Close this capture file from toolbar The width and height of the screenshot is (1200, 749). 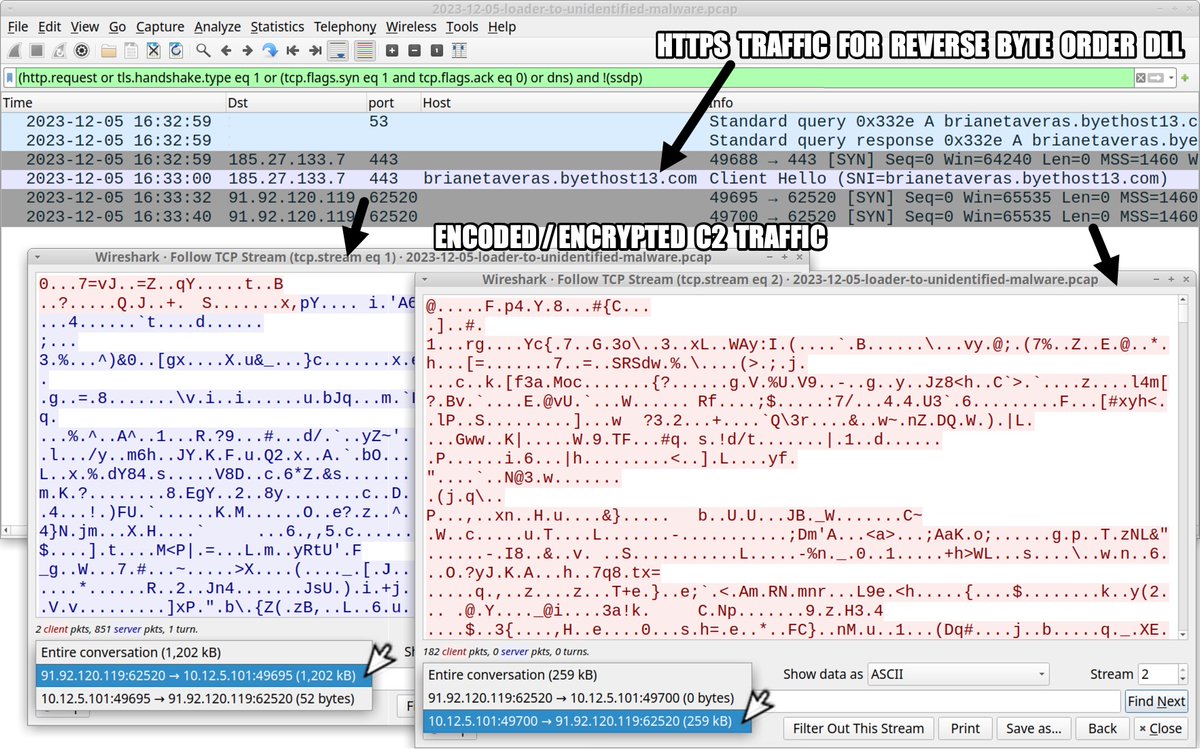coord(153,50)
